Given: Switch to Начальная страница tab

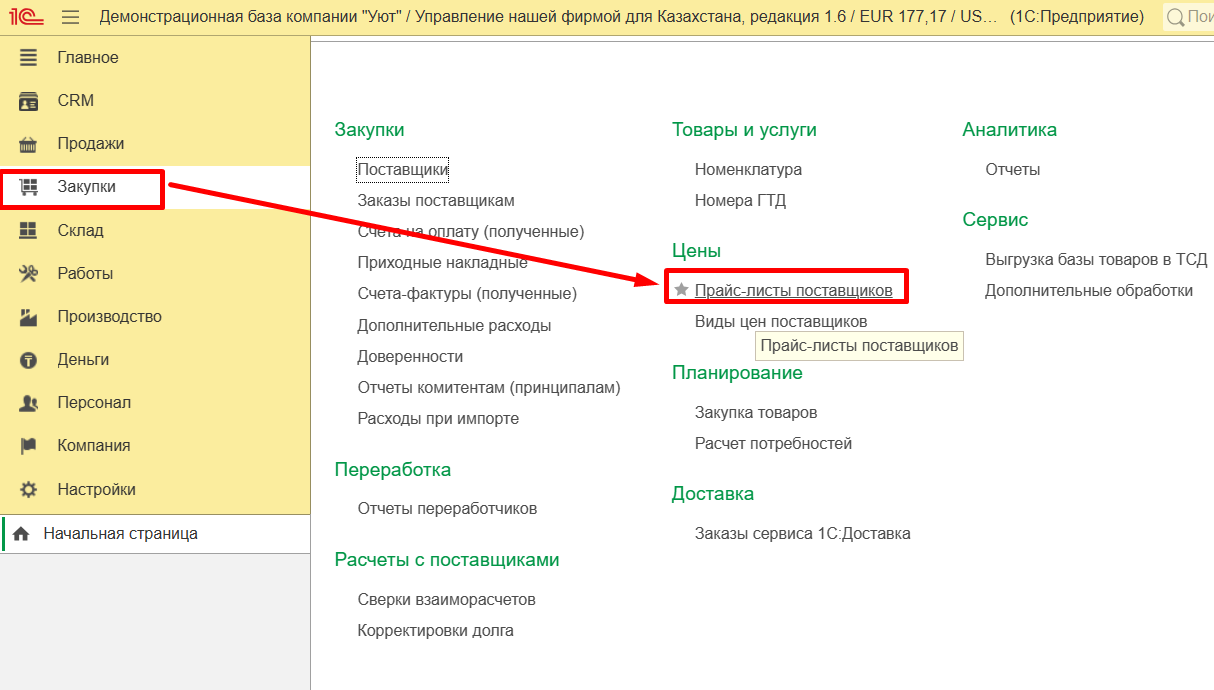Looking at the screenshot, I should pyautogui.click(x=120, y=534).
